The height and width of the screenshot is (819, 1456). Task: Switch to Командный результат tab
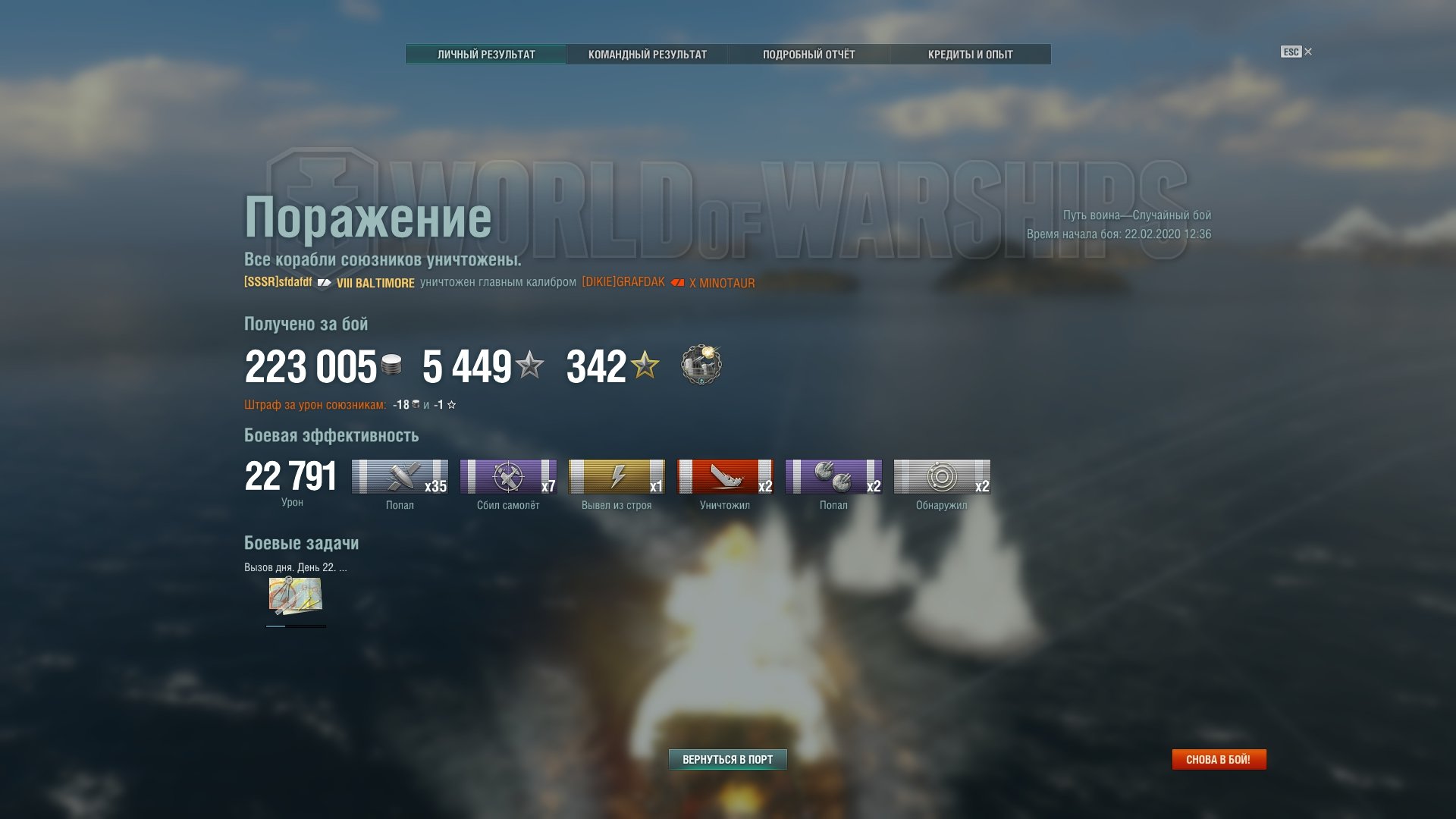pyautogui.click(x=648, y=55)
